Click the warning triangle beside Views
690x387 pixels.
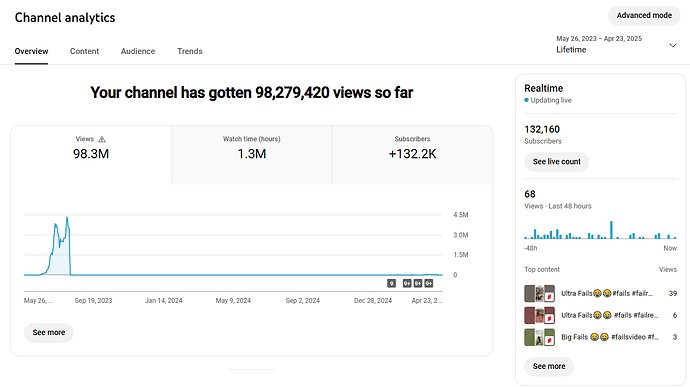[102, 139]
